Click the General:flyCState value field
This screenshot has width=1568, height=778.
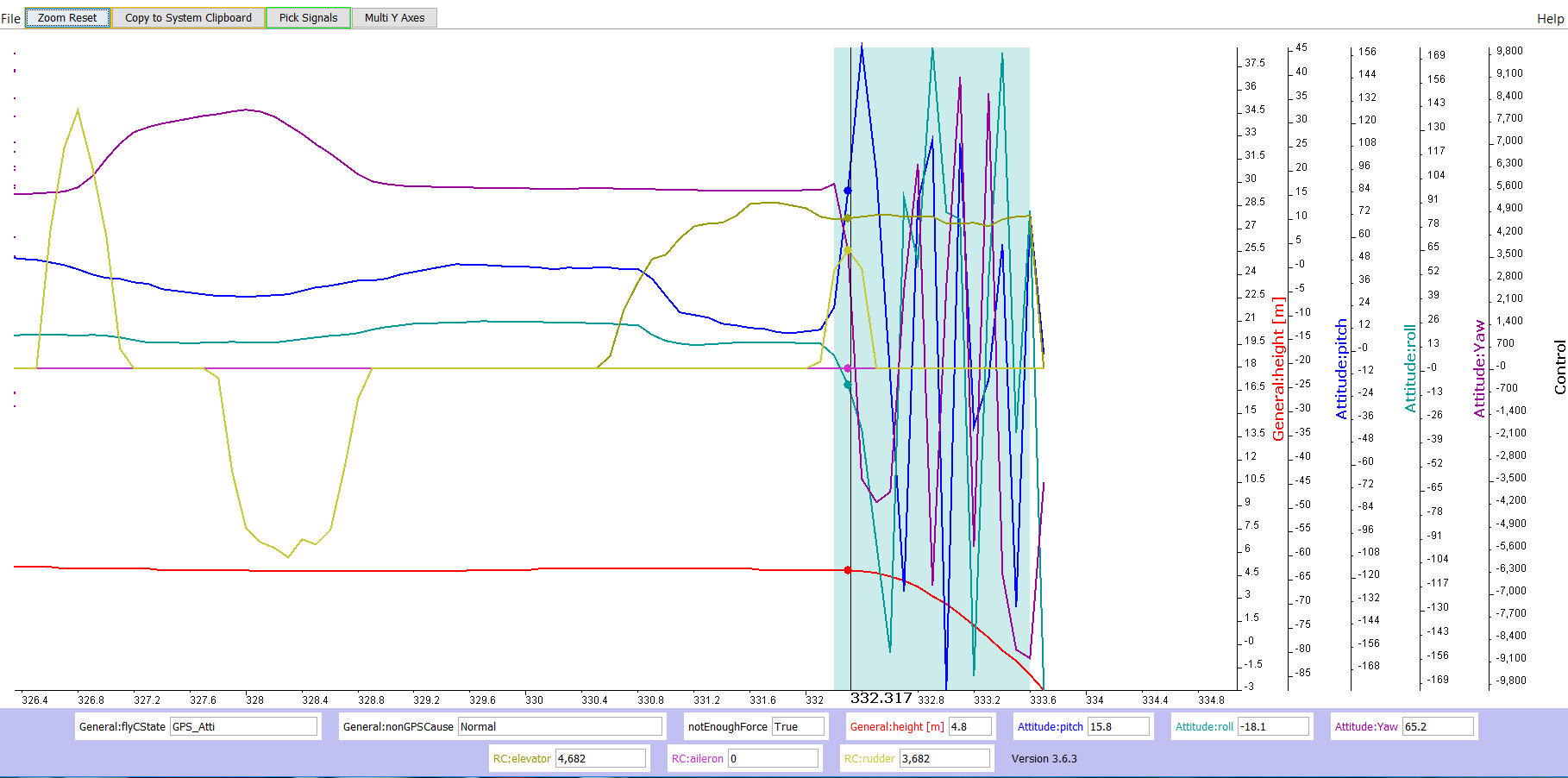pyautogui.click(x=243, y=726)
